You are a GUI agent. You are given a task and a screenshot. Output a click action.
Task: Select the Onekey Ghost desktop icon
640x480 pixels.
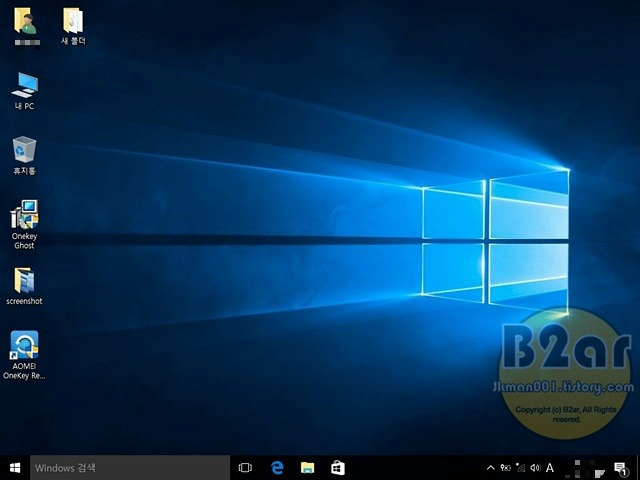tap(24, 214)
